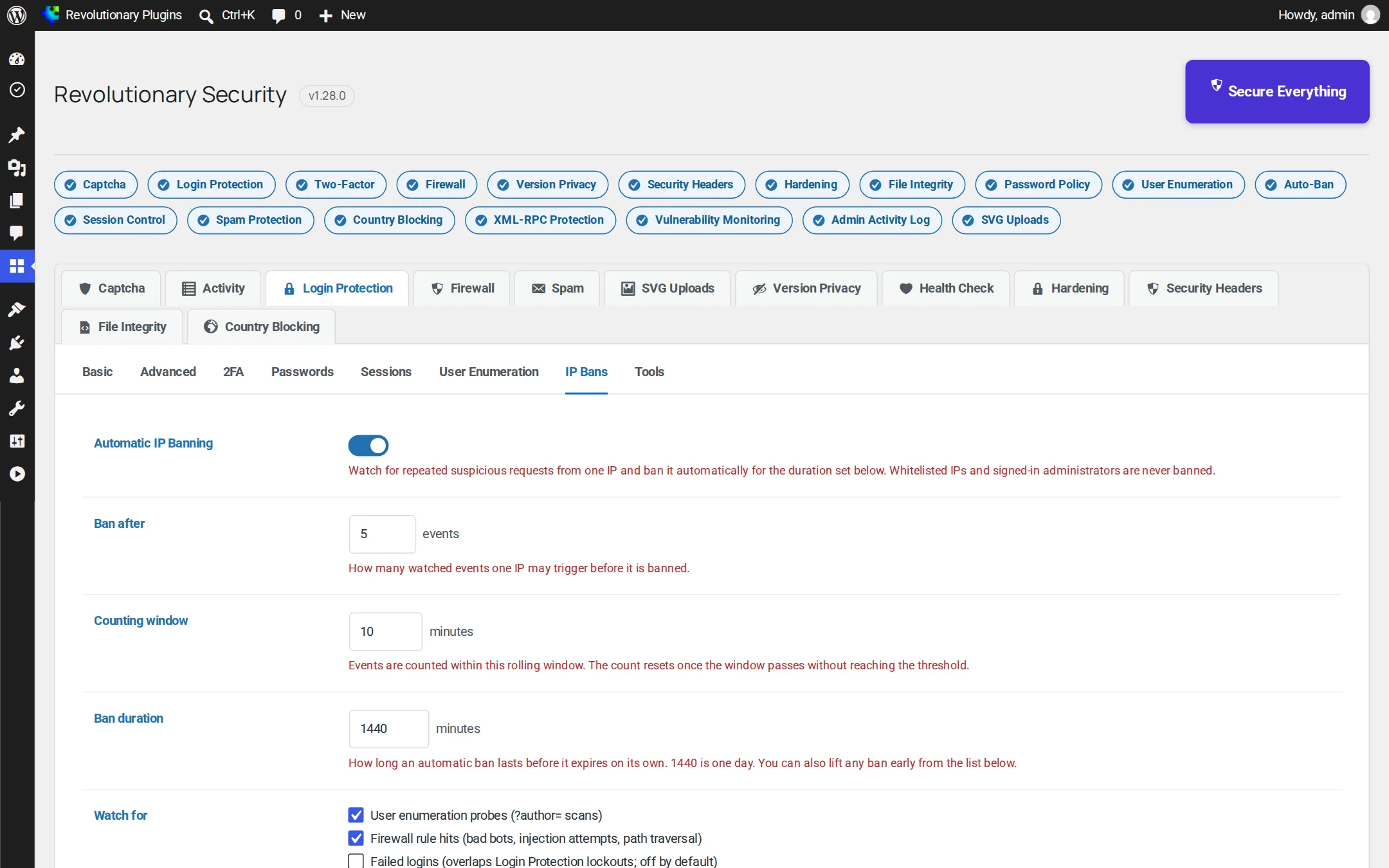Open the Plugins plug icon in sidebar
Viewport: 1389px width, 868px height.
[x=17, y=343]
